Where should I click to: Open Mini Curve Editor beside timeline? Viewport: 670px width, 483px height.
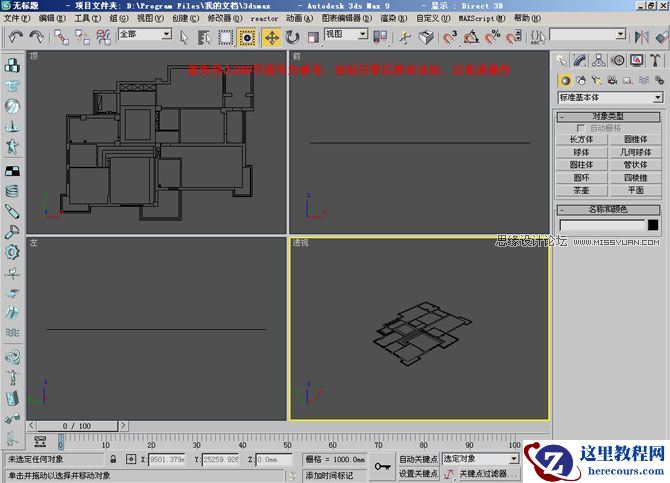click(x=40, y=442)
